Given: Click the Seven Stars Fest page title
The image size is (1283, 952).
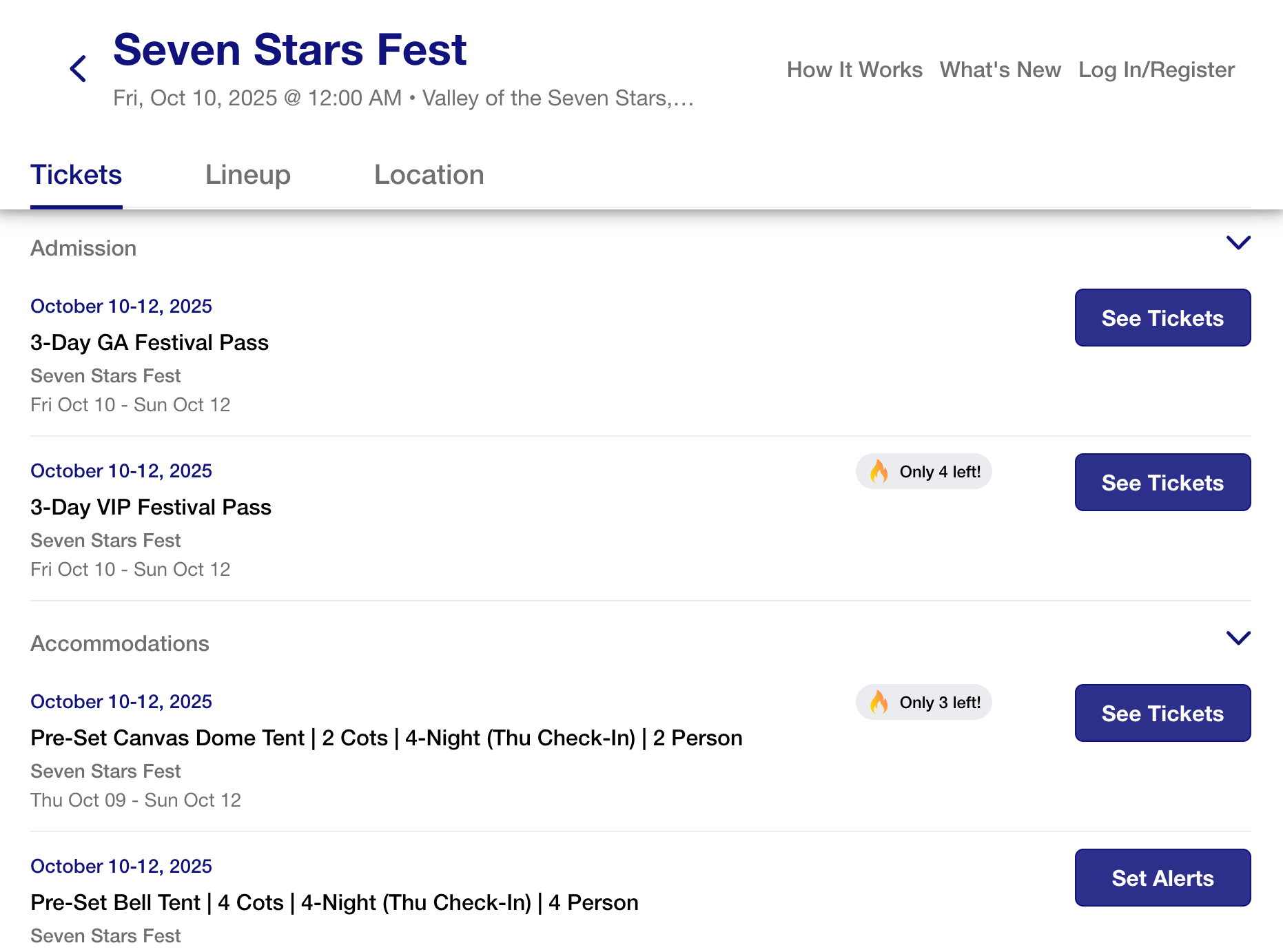Looking at the screenshot, I should [x=290, y=50].
